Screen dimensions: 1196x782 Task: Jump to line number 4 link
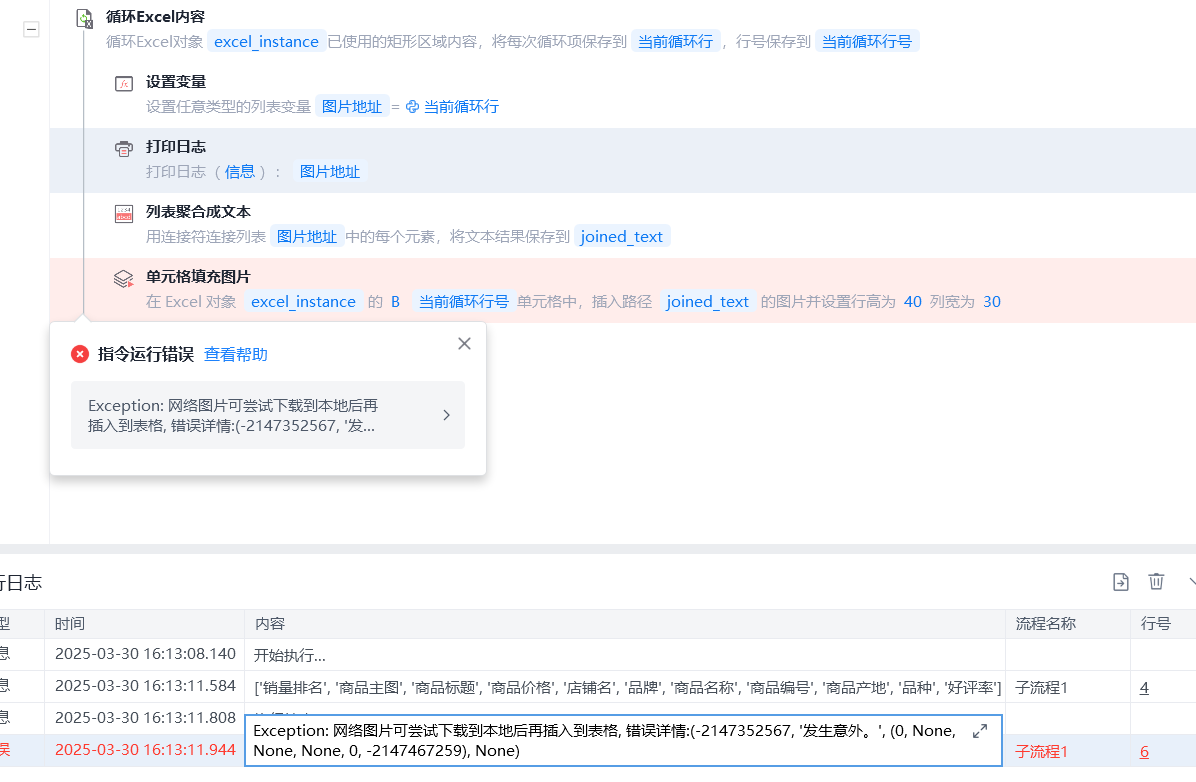tap(1144, 687)
